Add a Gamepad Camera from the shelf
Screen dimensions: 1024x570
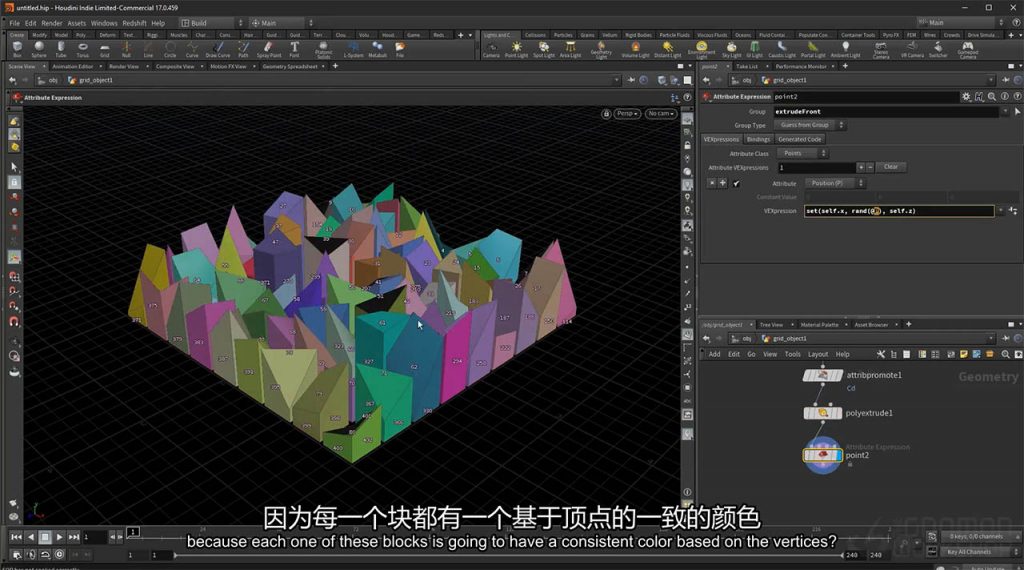pos(968,50)
